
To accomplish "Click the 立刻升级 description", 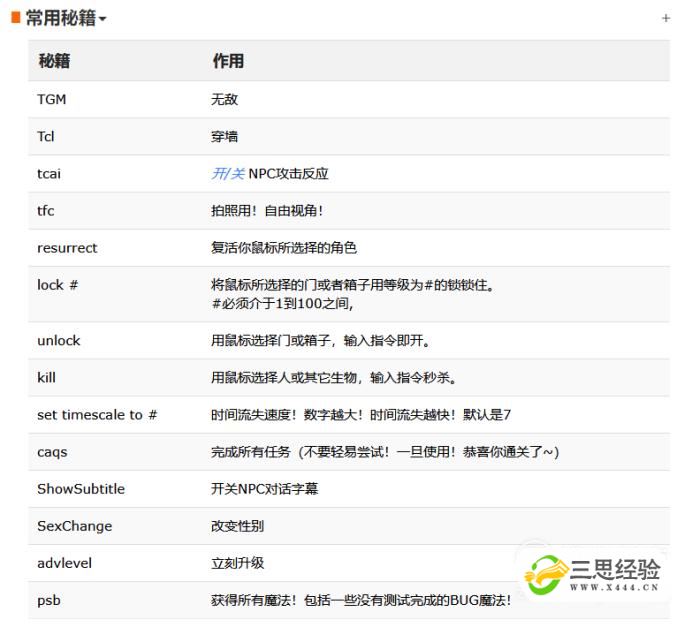I will pos(237,563).
